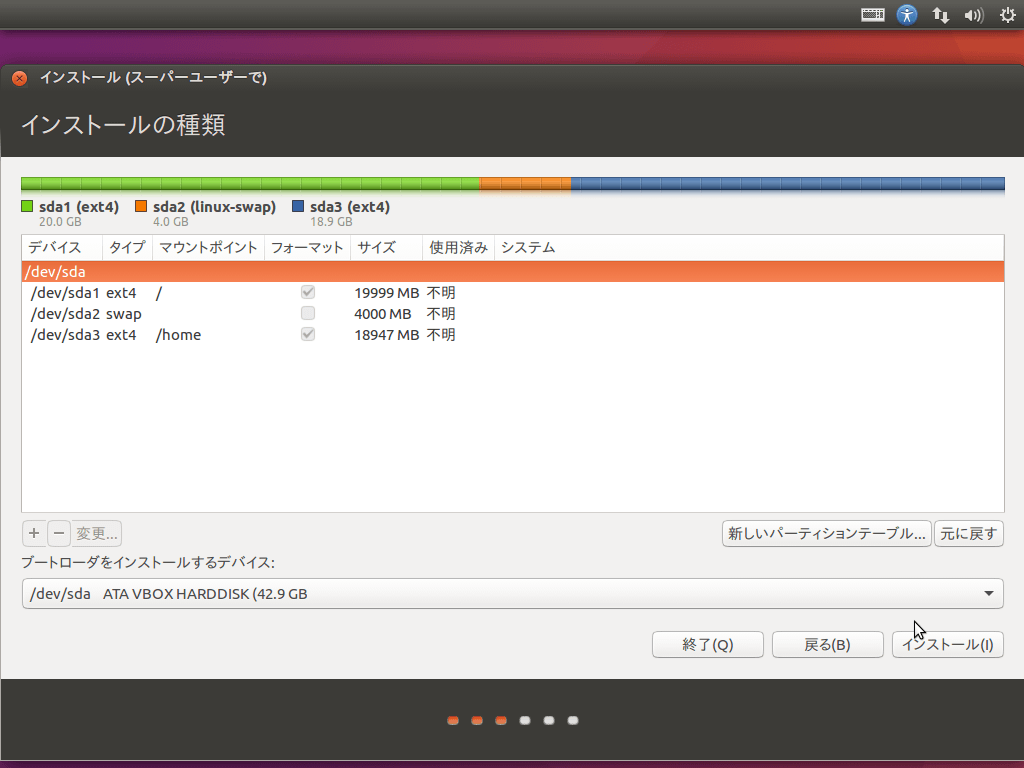Click the sound volume icon
Image resolution: width=1024 pixels, height=768 pixels.
click(973, 15)
